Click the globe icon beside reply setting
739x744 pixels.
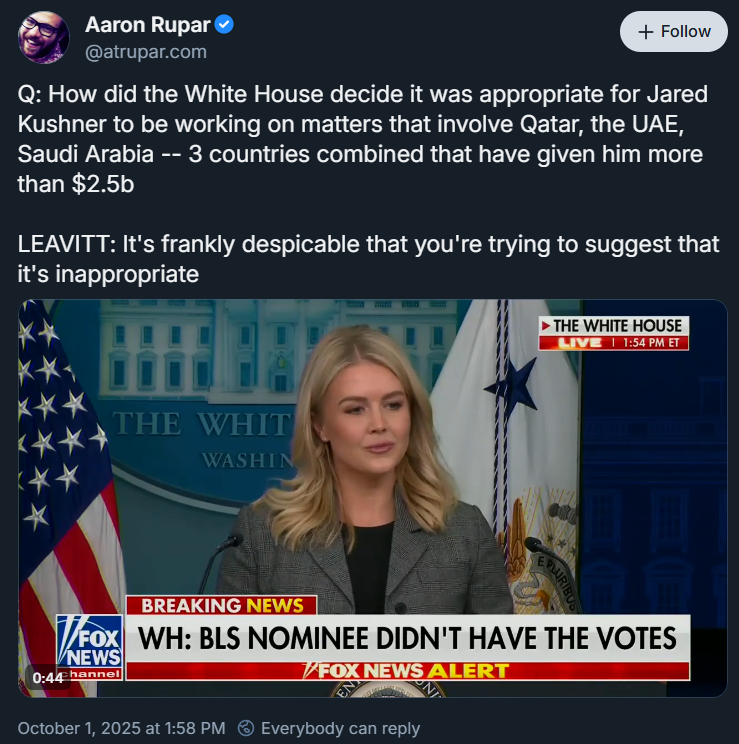245,728
